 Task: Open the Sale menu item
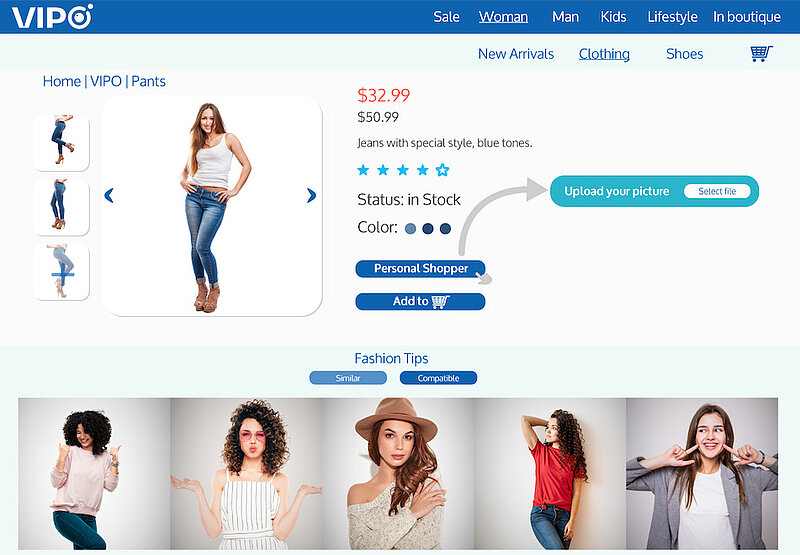click(446, 17)
